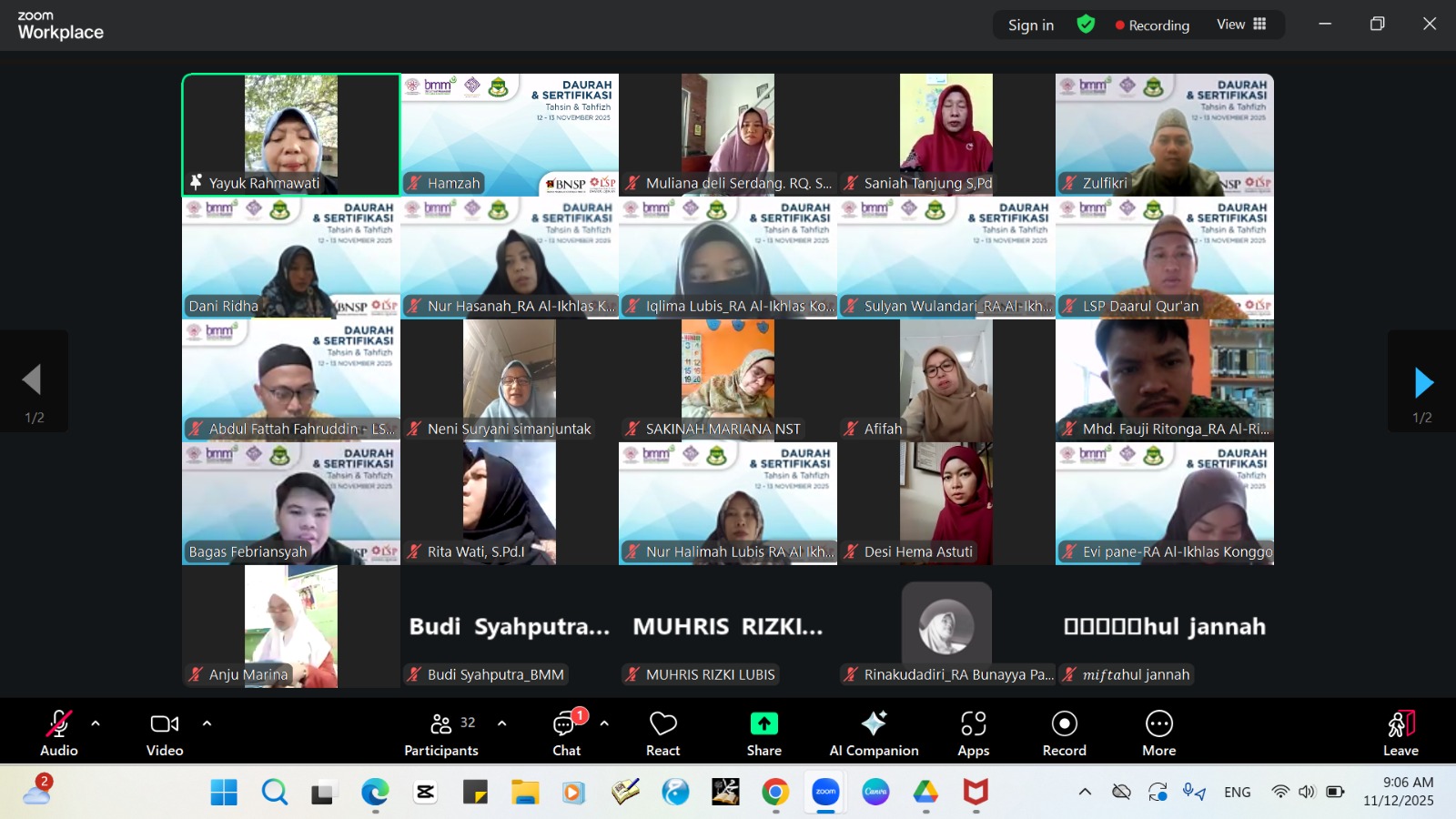
Task: Open the React emoji reactions
Action: click(x=662, y=724)
